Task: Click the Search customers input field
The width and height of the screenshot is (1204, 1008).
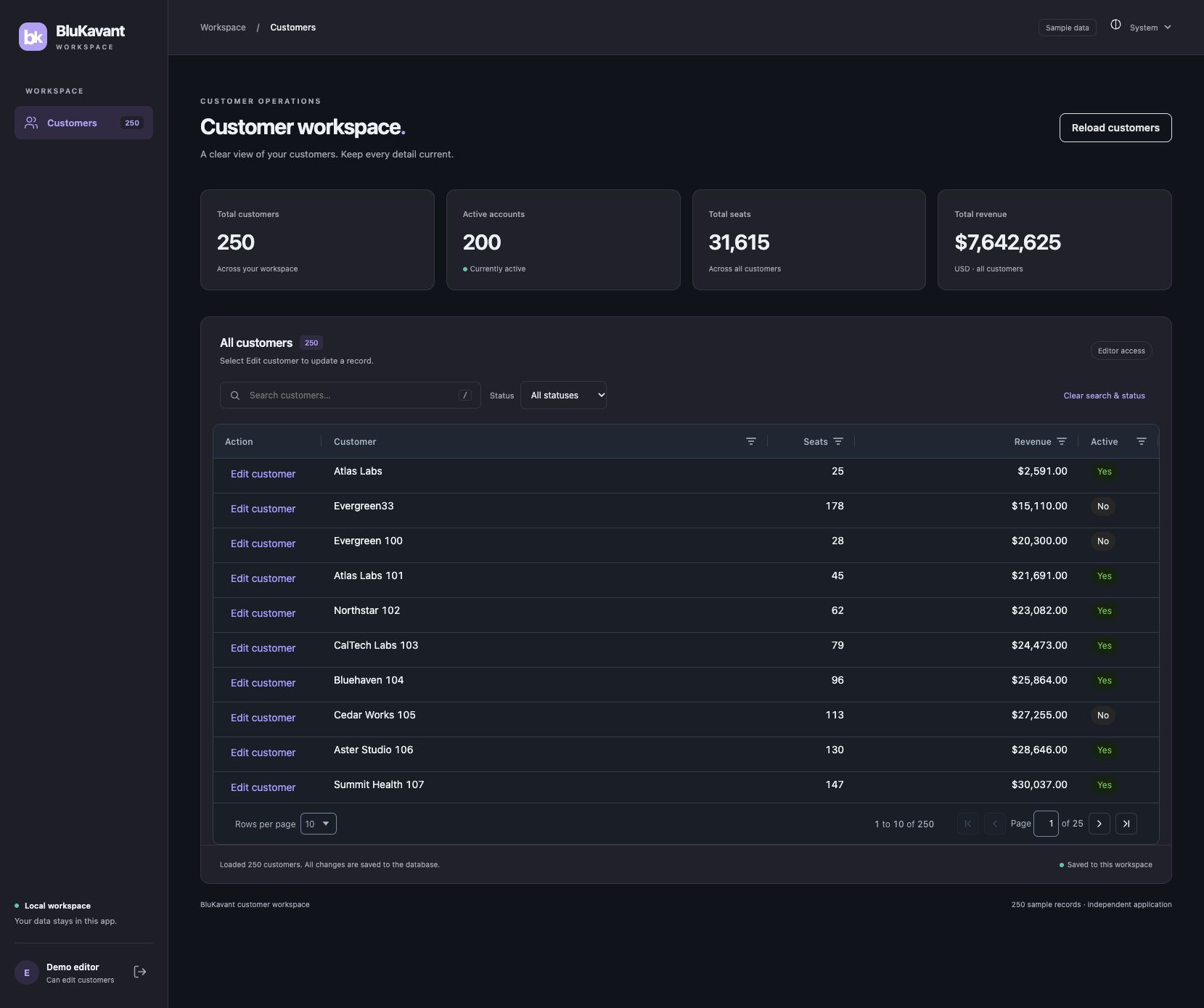Action: point(351,396)
